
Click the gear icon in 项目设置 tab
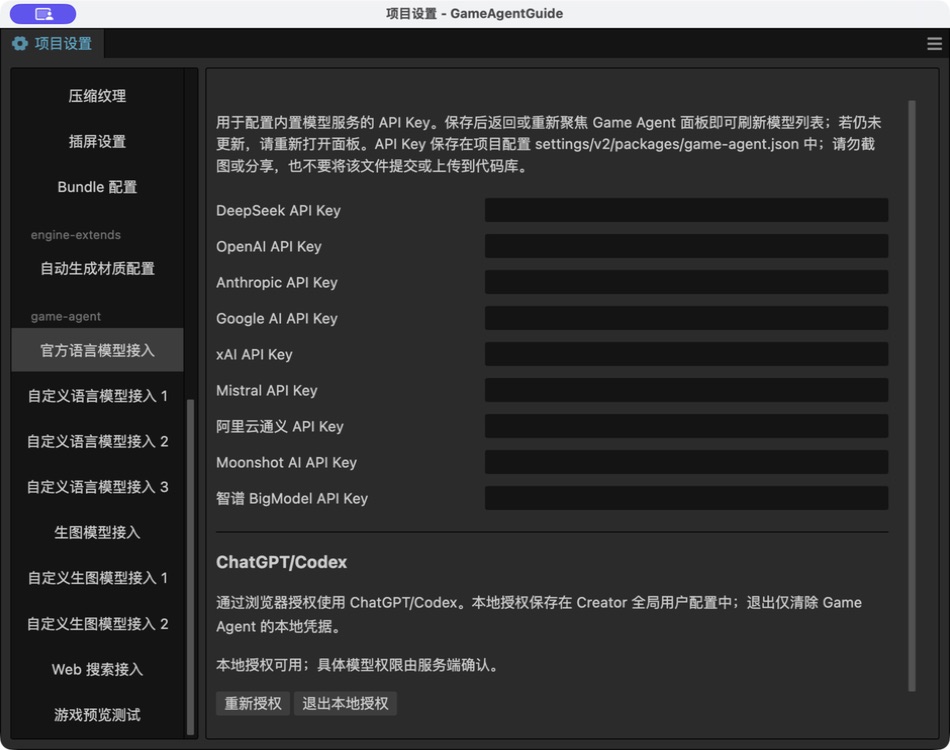(20, 44)
